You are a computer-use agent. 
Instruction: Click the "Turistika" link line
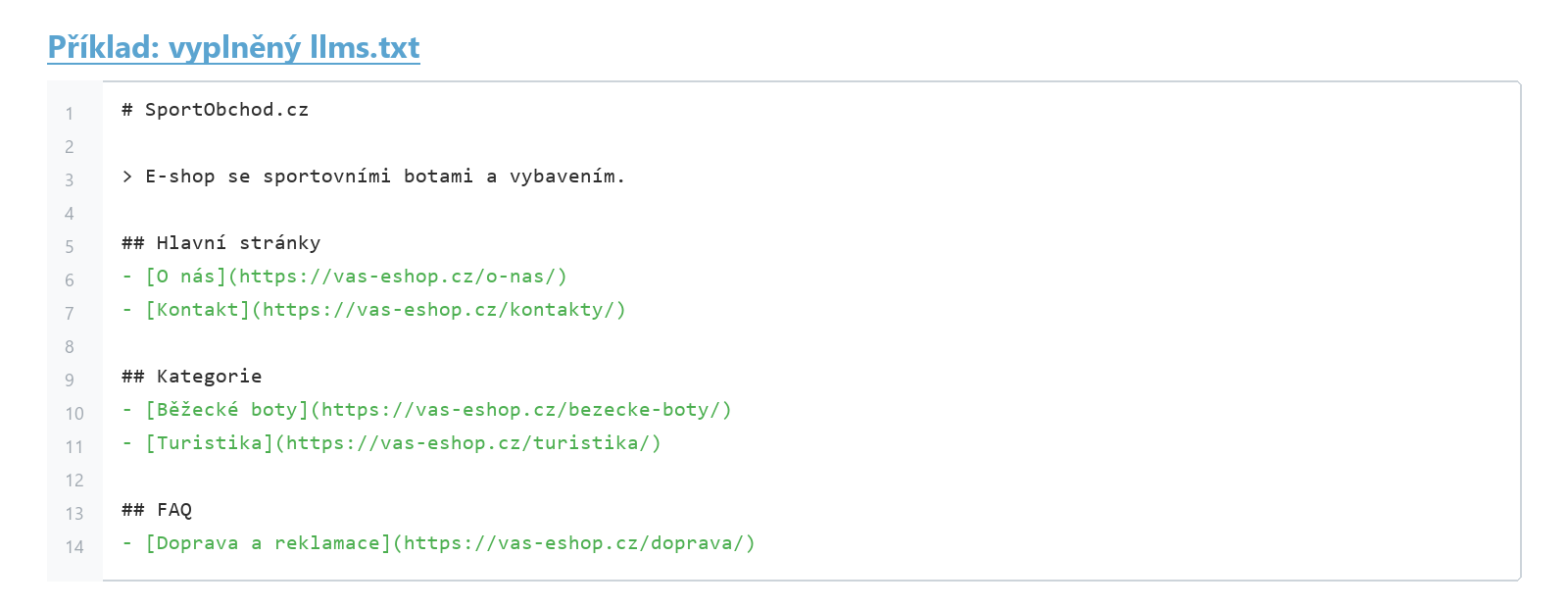click(x=391, y=443)
